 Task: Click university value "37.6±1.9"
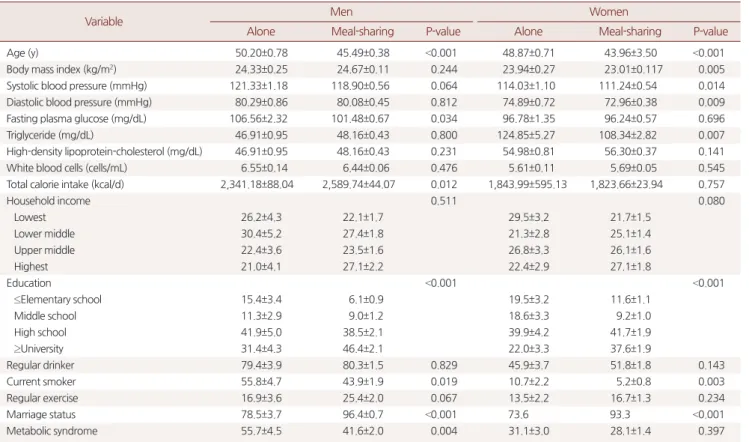tap(631, 349)
